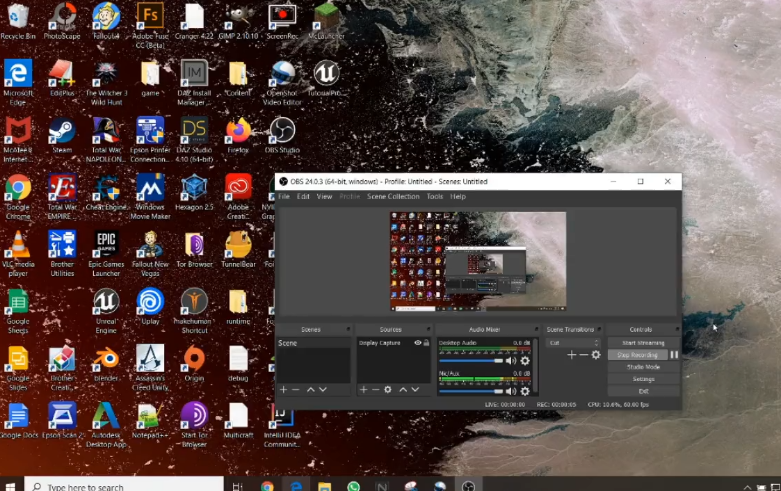Pop out the Sources dock
The height and width of the screenshot is (491, 781).
click(x=428, y=329)
